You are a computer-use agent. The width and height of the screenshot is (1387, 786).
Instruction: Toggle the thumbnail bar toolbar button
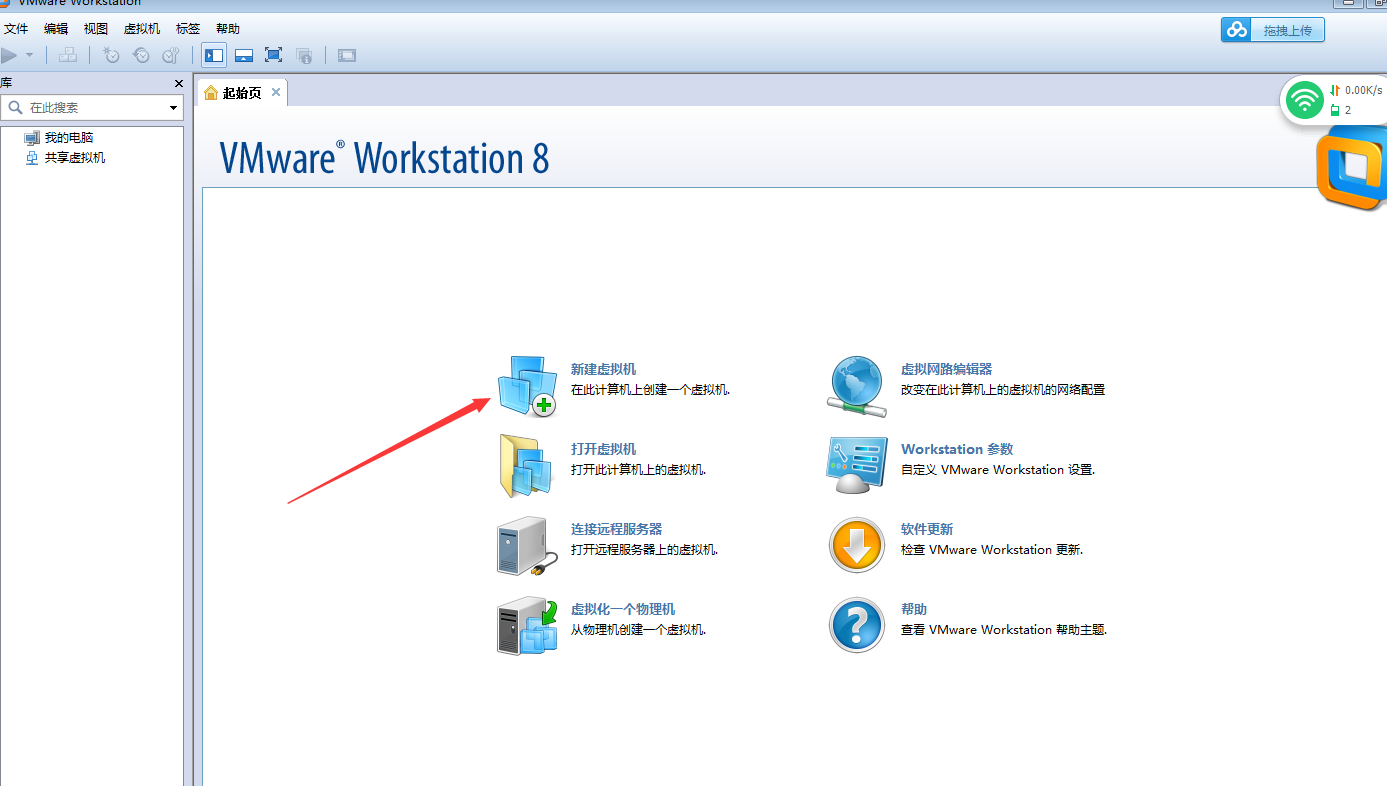tap(243, 55)
